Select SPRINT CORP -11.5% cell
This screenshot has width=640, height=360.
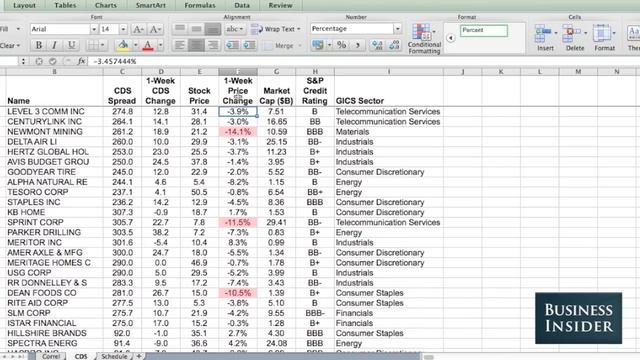coord(238,222)
